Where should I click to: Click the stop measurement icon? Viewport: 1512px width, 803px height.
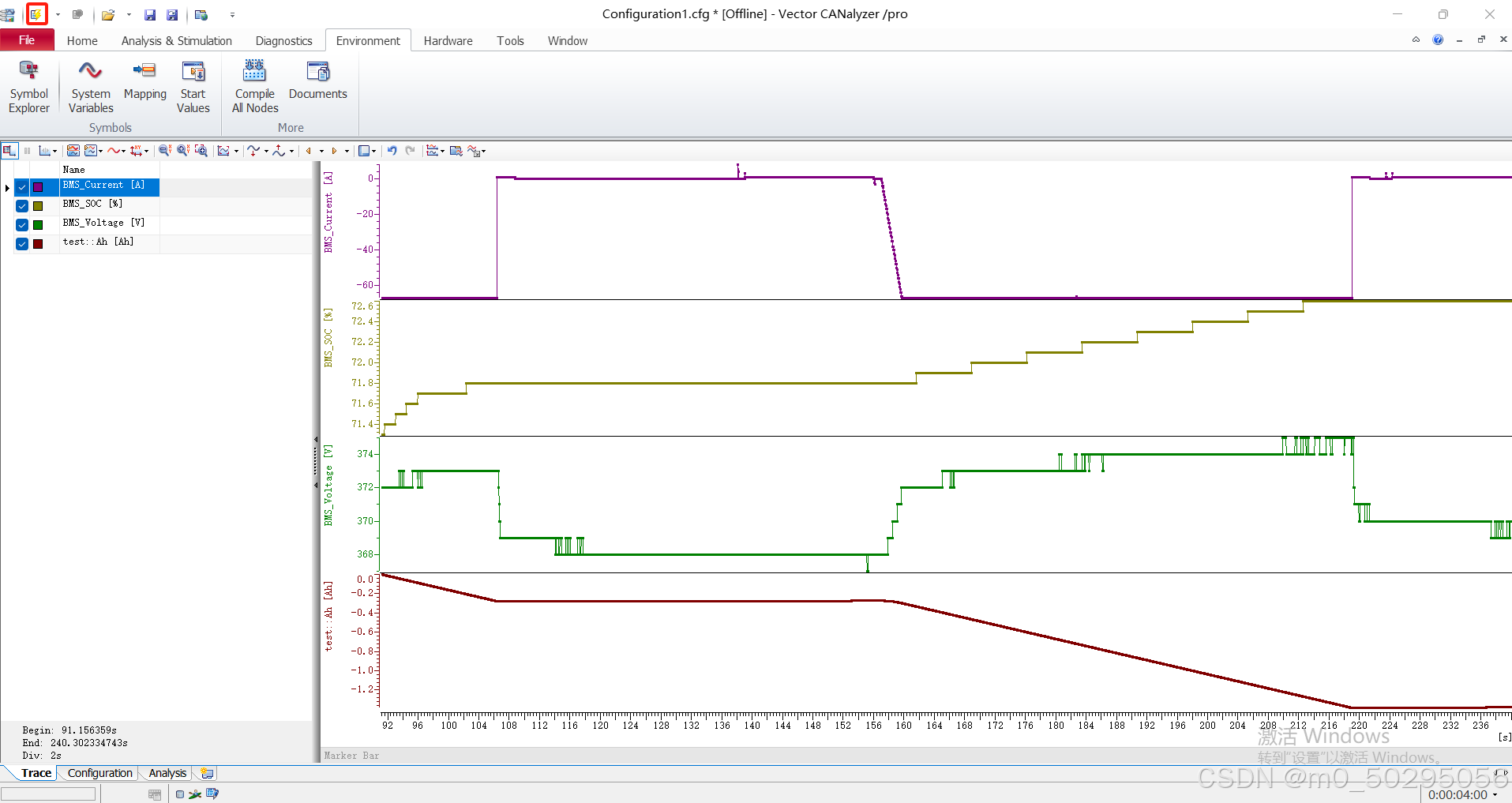click(77, 14)
